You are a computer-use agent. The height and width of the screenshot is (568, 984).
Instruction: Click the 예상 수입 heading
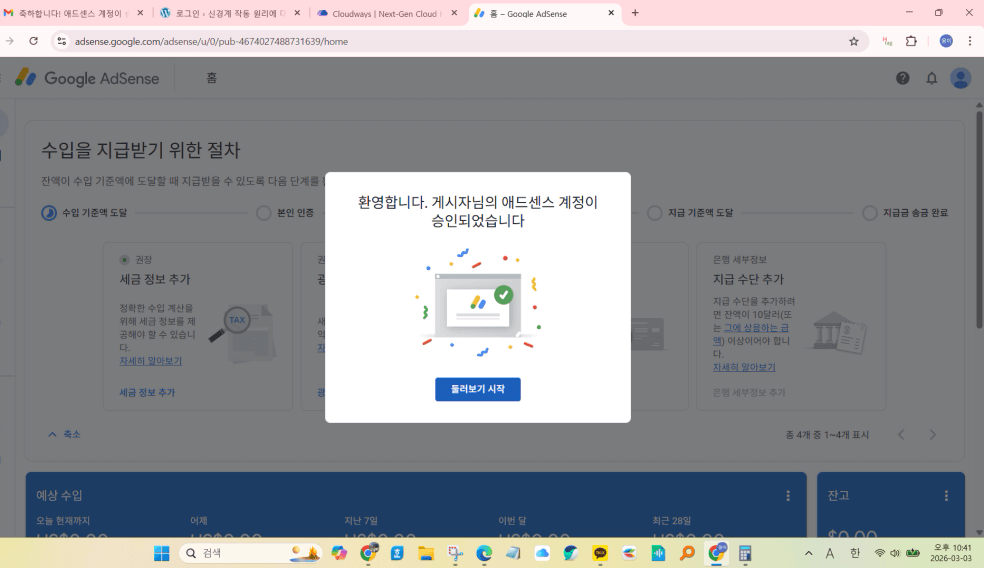[59, 495]
